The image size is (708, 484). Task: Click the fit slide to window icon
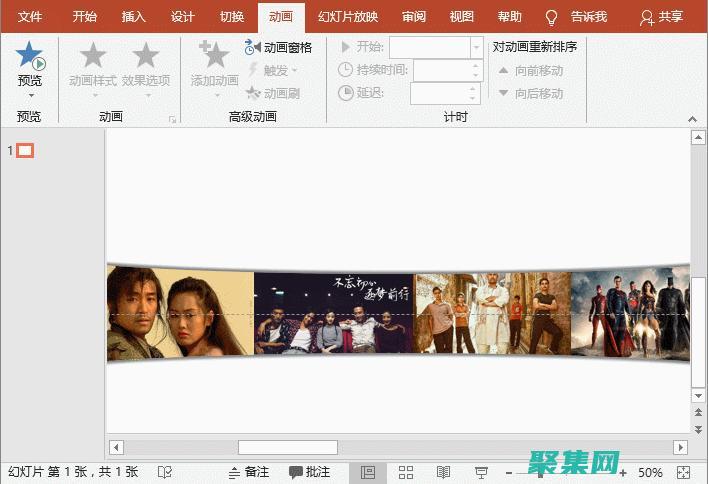pyautogui.click(x=683, y=472)
